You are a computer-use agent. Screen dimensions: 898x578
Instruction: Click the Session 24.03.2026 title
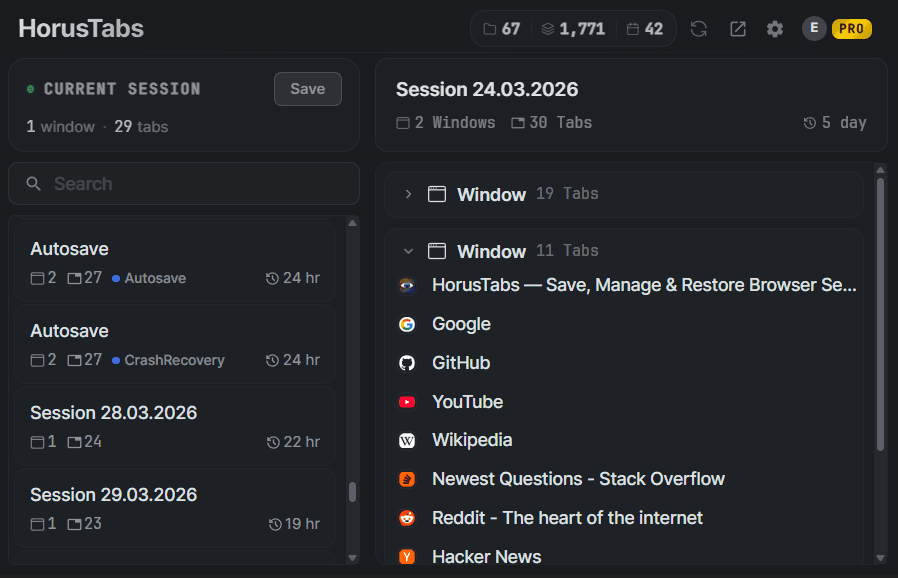pyautogui.click(x=487, y=89)
